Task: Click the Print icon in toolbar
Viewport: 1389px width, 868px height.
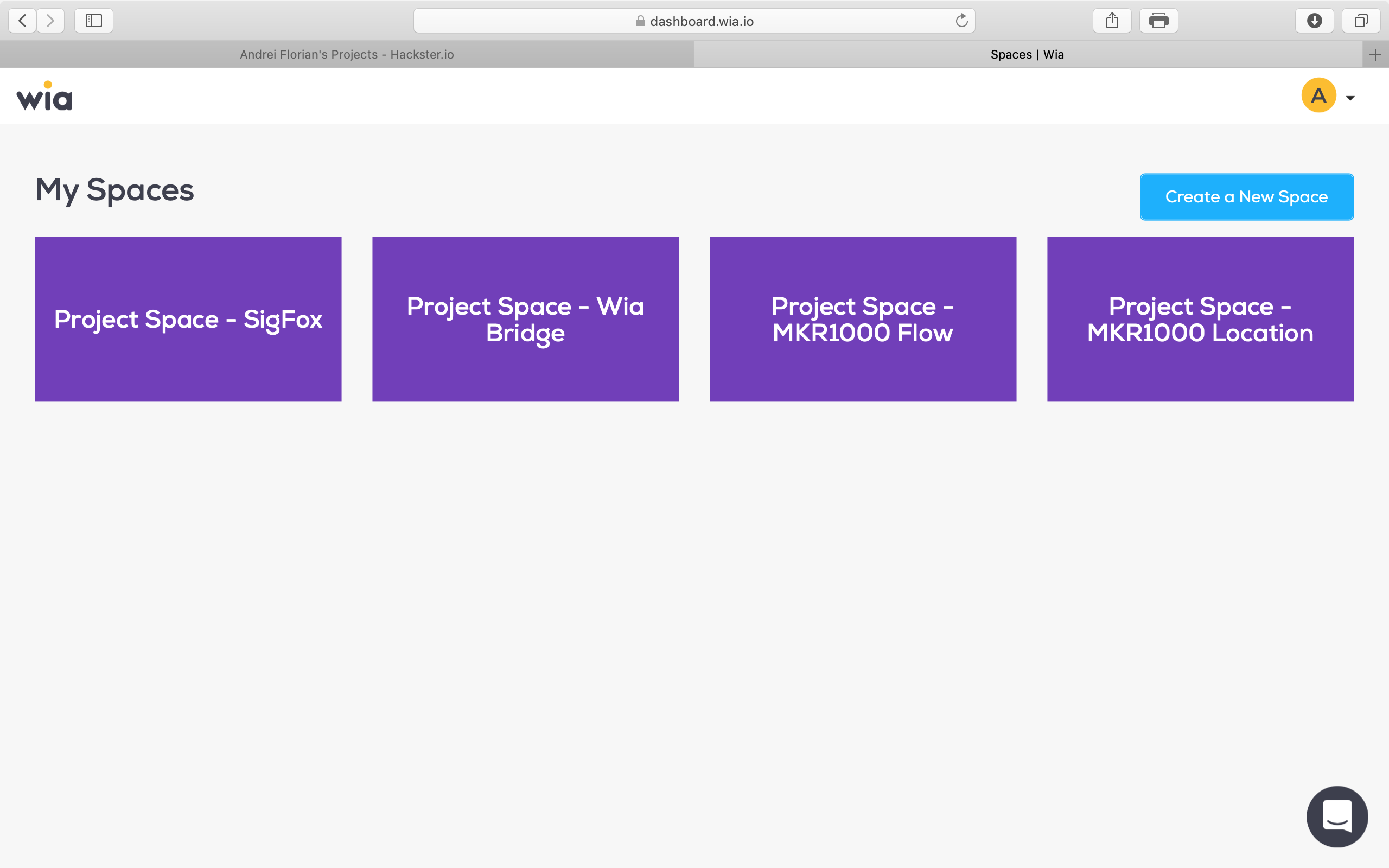Action: (x=1158, y=21)
